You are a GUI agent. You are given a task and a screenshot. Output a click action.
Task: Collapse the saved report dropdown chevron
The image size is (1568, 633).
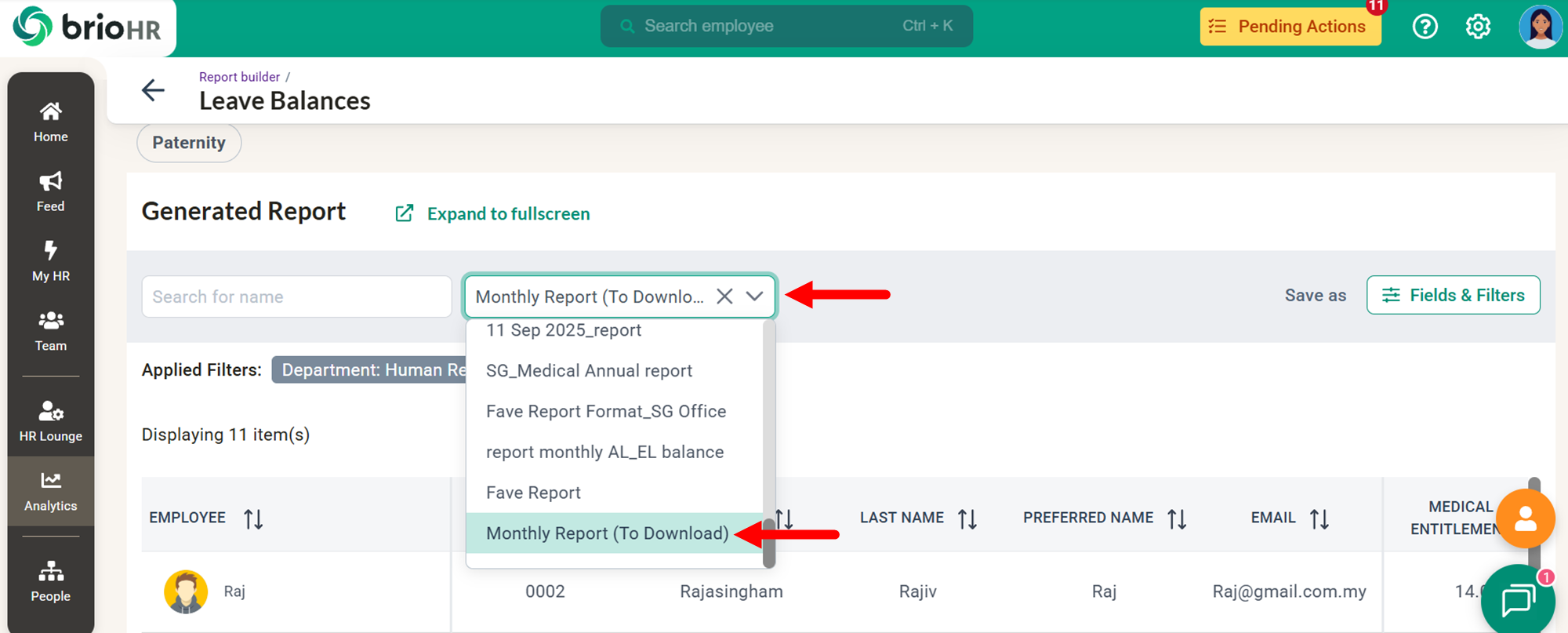click(x=754, y=296)
